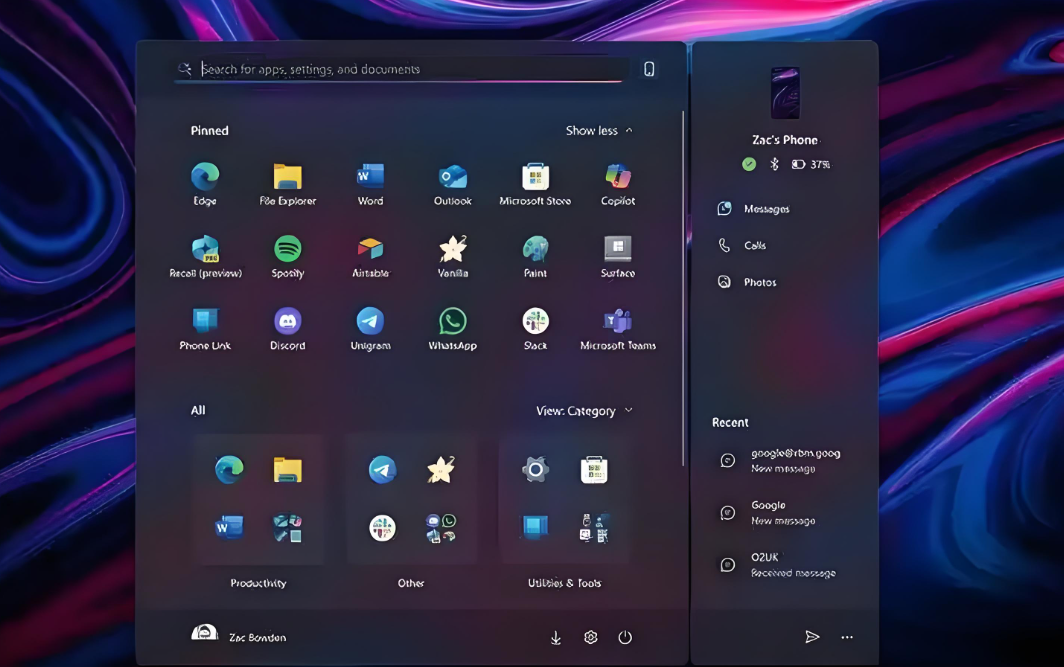The image size is (1064, 667).
Task: Collapse pinned apps with Show less
Action: click(x=598, y=131)
